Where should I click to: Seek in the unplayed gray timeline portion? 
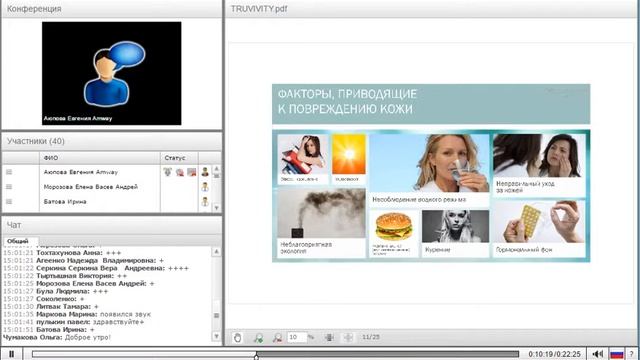point(388,354)
